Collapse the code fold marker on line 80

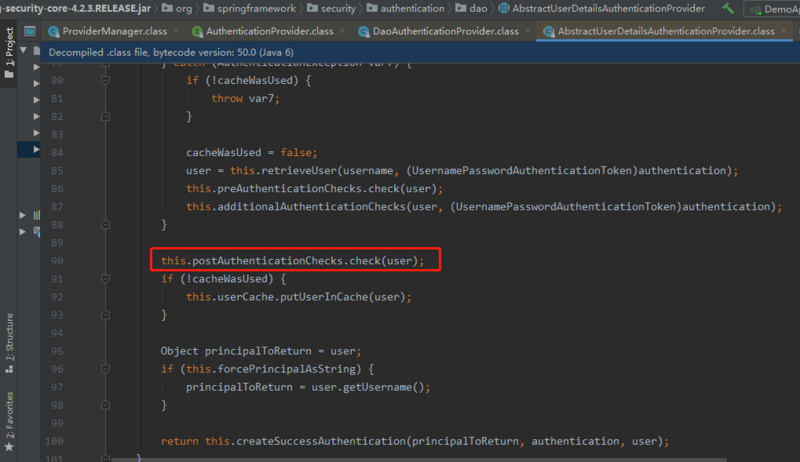click(105, 80)
